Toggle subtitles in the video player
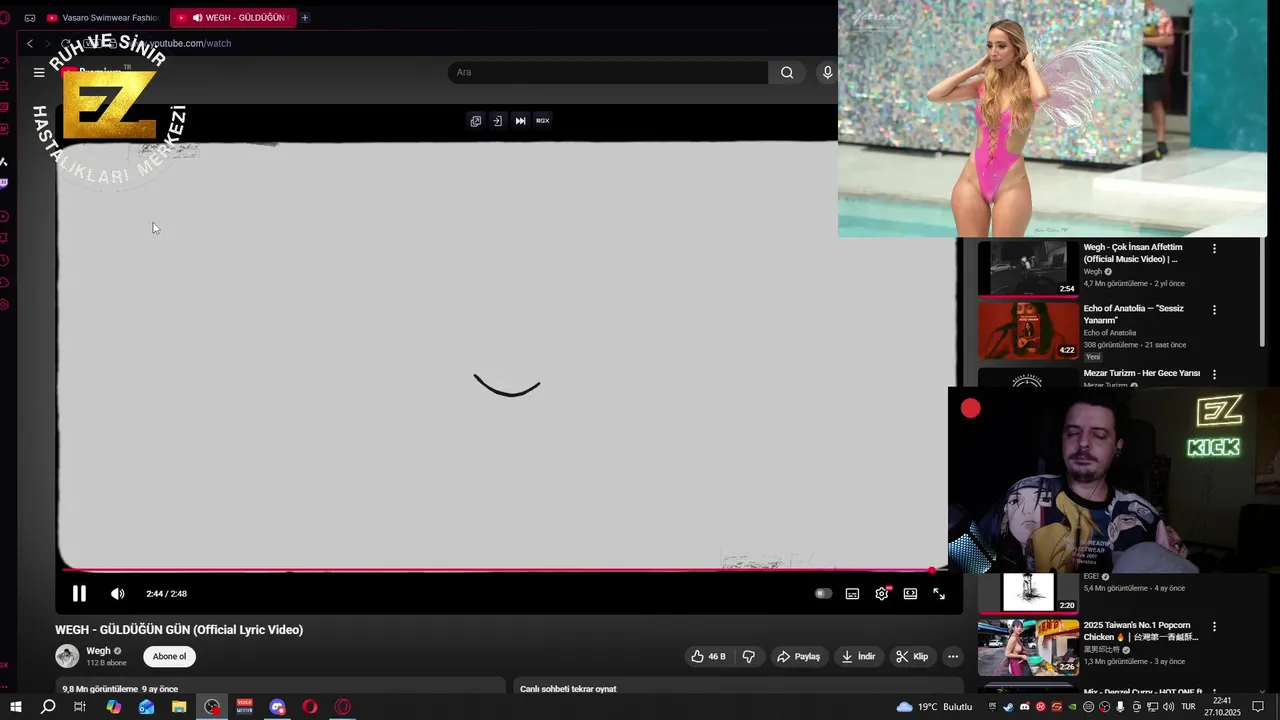This screenshot has width=1280, height=720. point(852,594)
